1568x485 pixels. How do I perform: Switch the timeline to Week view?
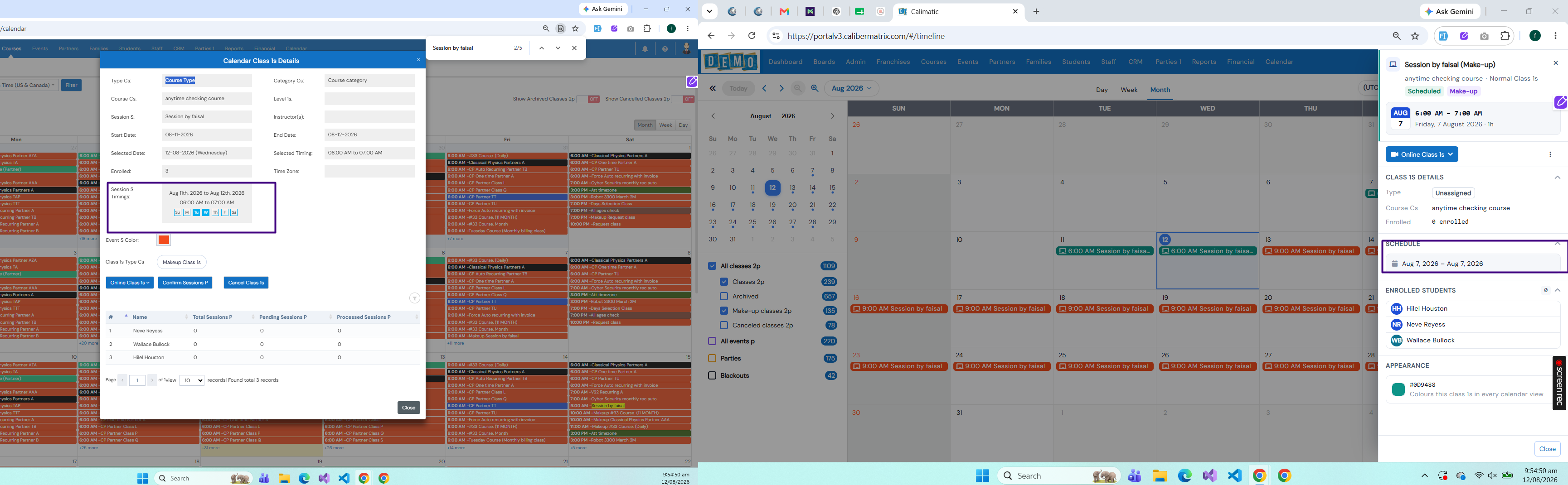(x=1129, y=90)
